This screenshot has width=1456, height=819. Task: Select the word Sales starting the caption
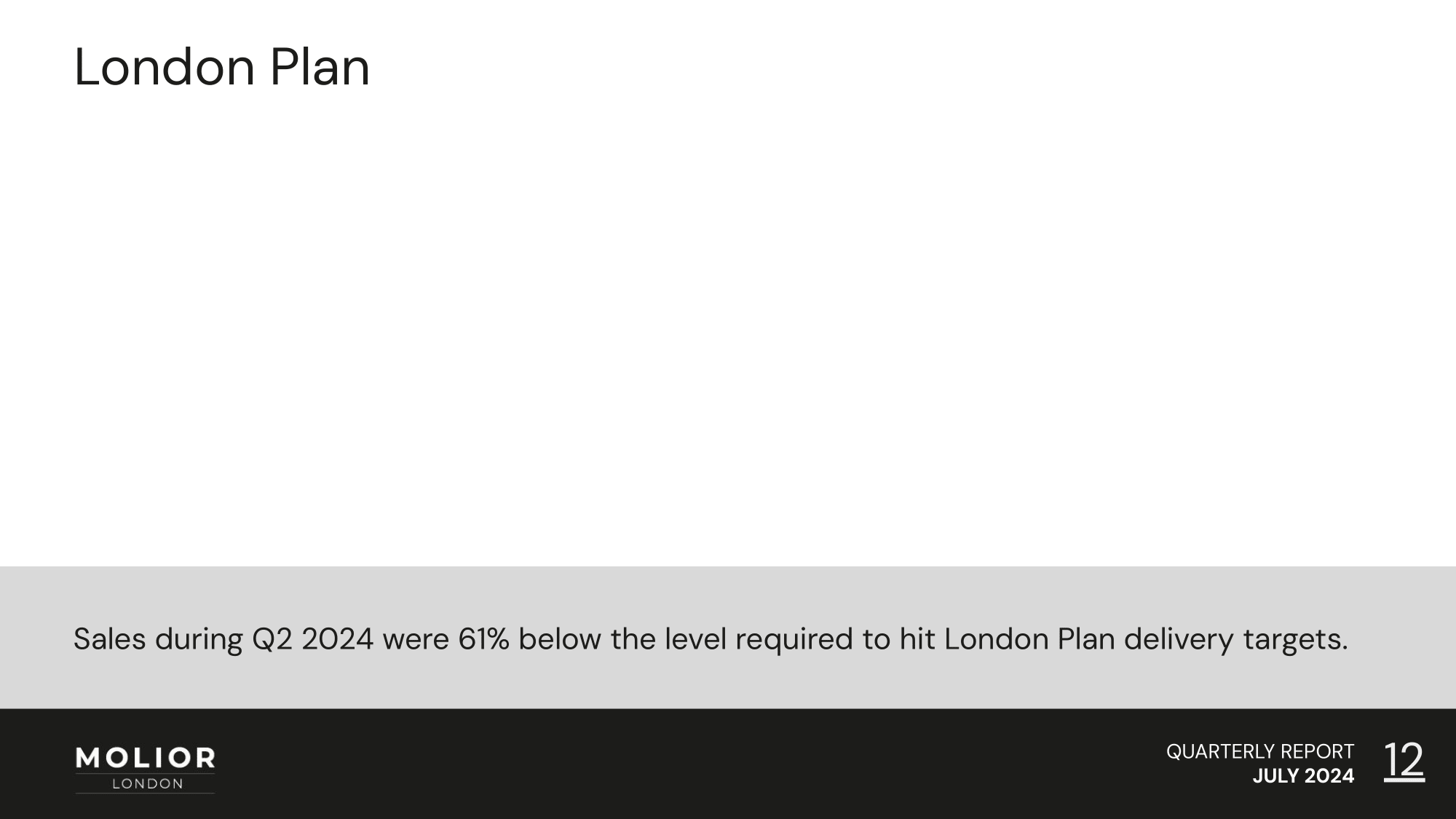point(110,639)
